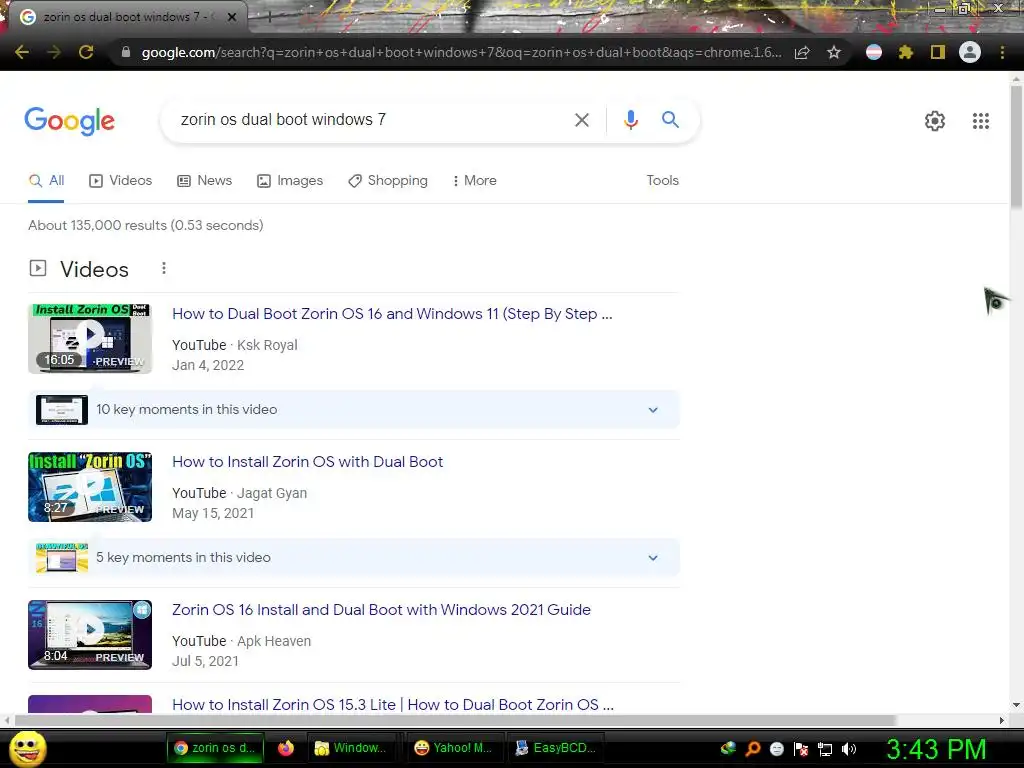Go to Google home via the logo
1024x768 pixels.
coord(69,121)
